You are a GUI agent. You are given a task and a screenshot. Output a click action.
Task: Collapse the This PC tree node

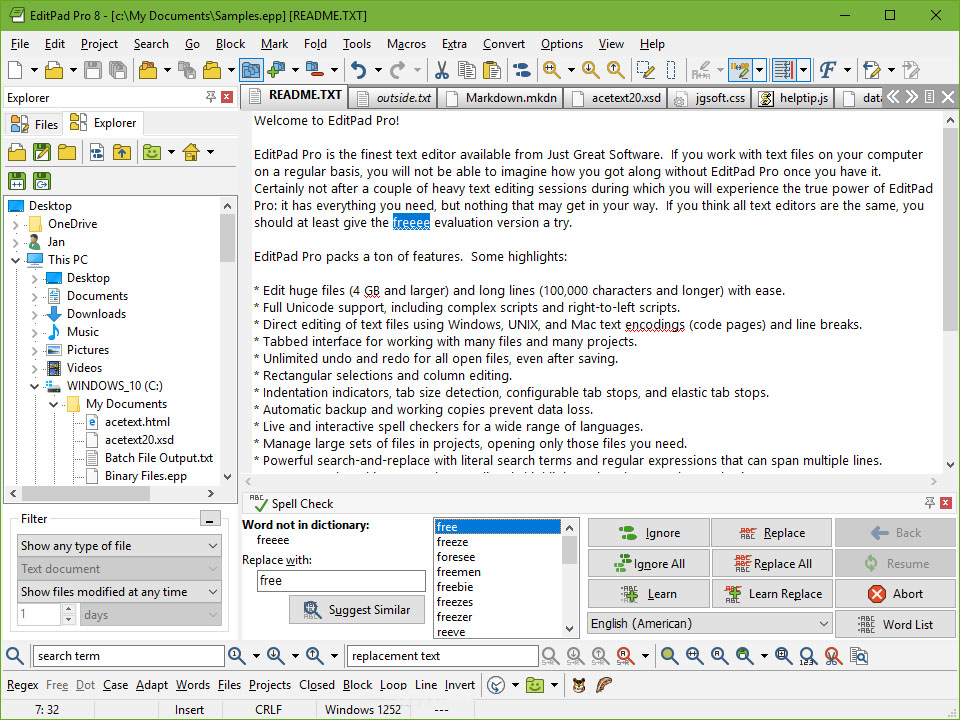pos(15,260)
